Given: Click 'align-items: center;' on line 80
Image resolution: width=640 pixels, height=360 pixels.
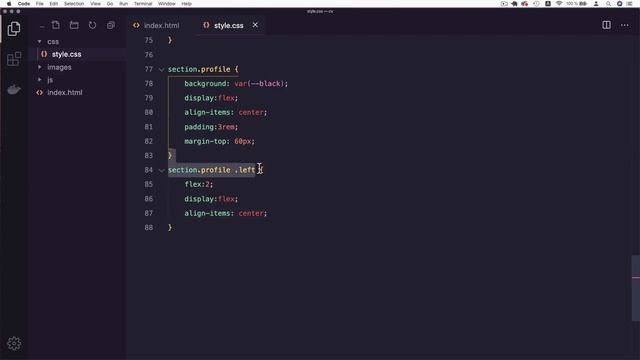Looking at the screenshot, I should coord(225,112).
